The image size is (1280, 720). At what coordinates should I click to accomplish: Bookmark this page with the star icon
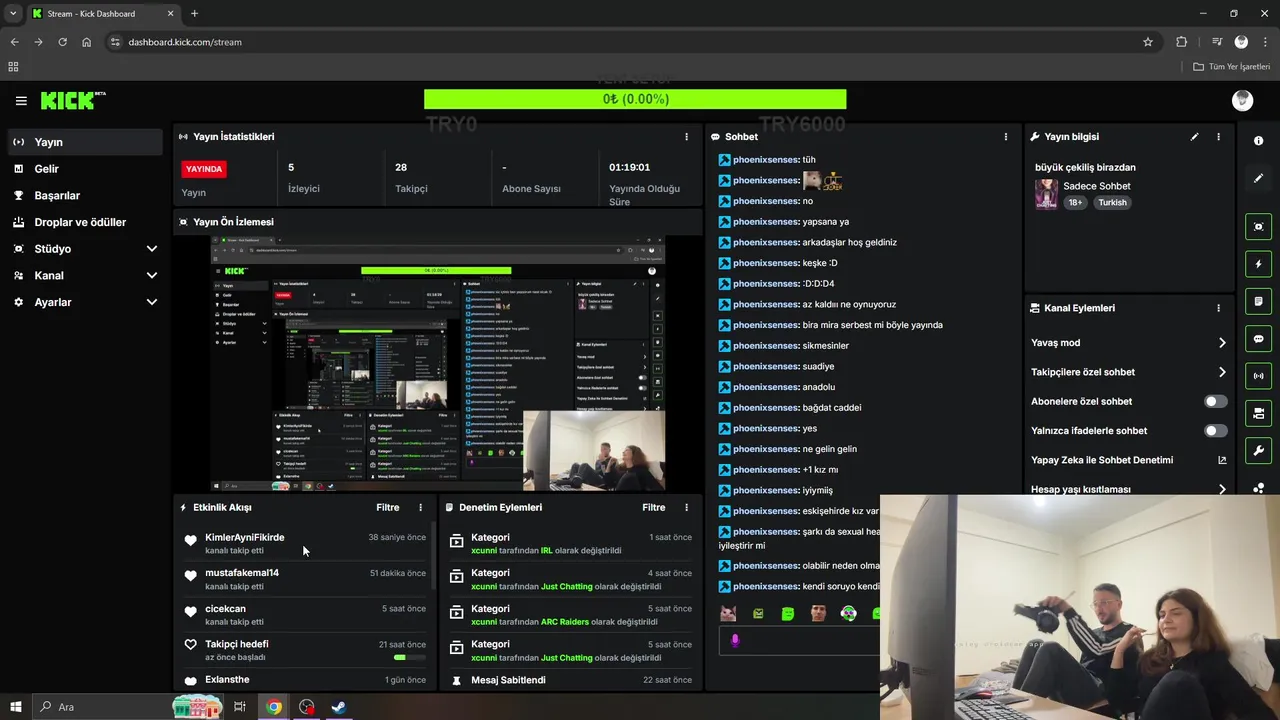[x=1148, y=42]
